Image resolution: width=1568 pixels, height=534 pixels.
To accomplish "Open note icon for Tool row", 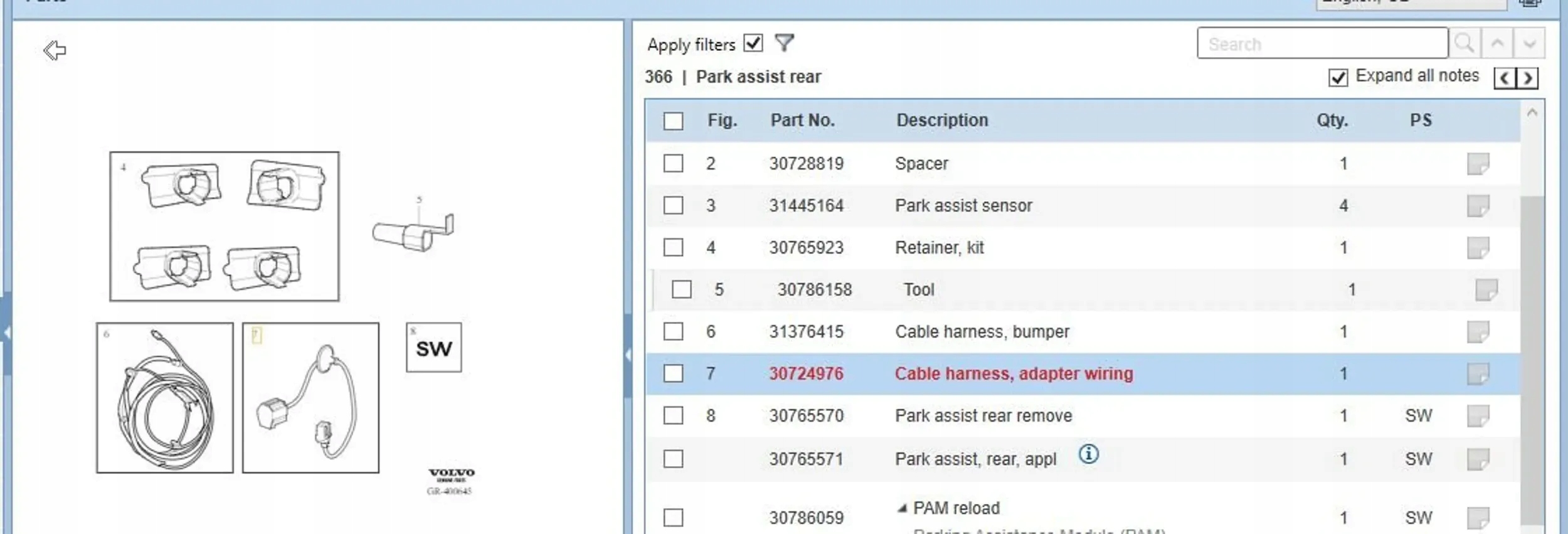I will click(1486, 290).
